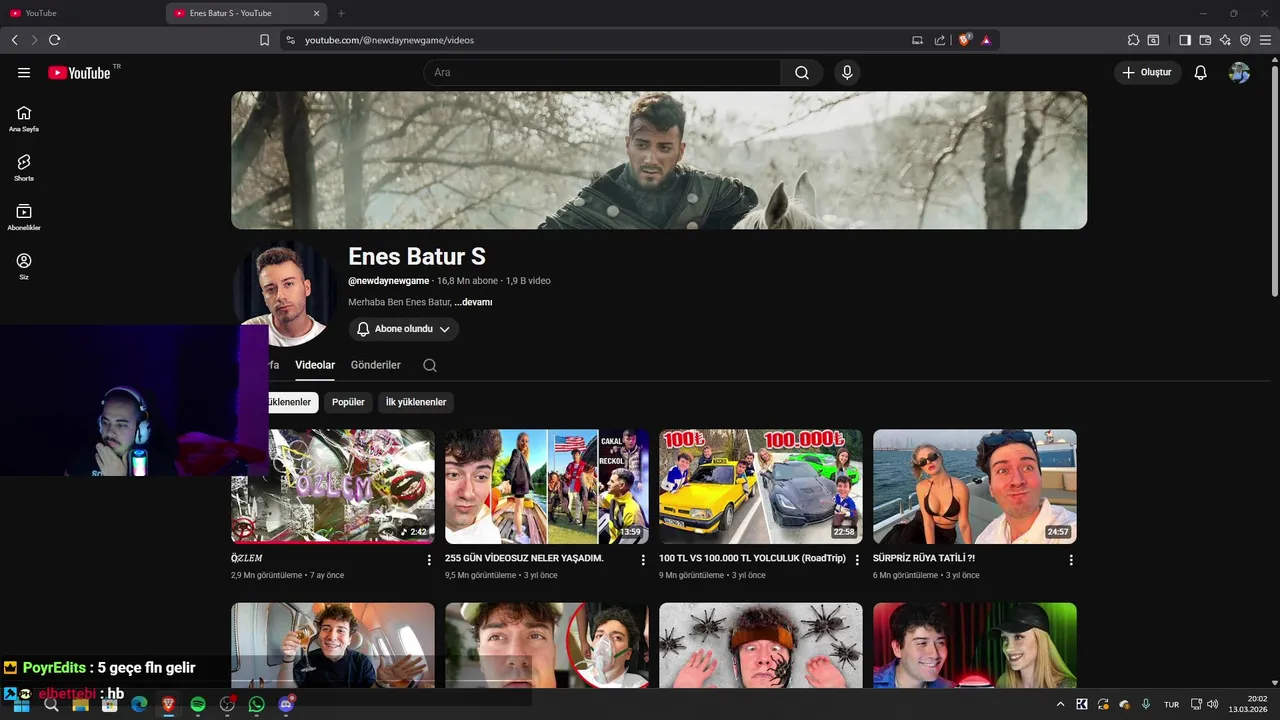Open the YouTube hamburger guide menu
The height and width of the screenshot is (720, 1280).
pos(24,73)
